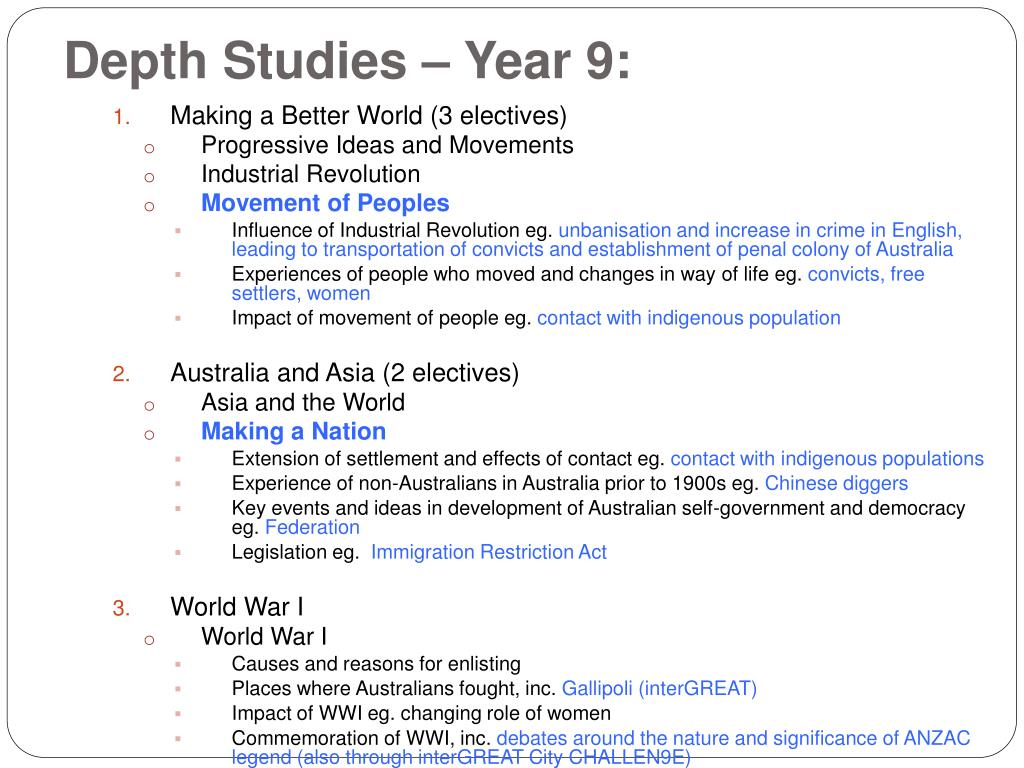Select the numbered heading '3. World War I'
The height and width of the screenshot is (768, 1024).
[x=208, y=607]
